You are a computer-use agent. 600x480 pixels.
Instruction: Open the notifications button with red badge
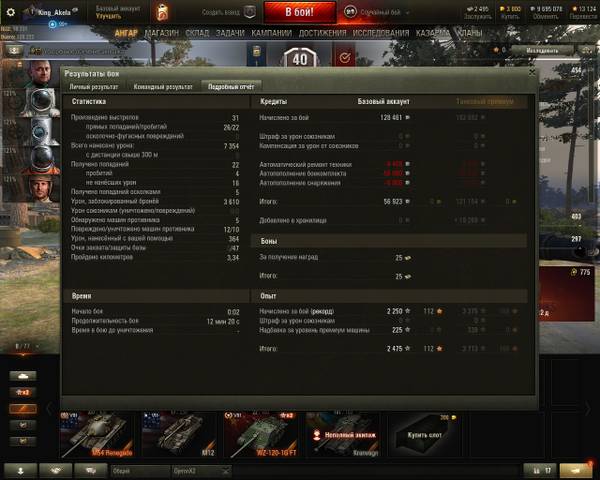pos(576,470)
